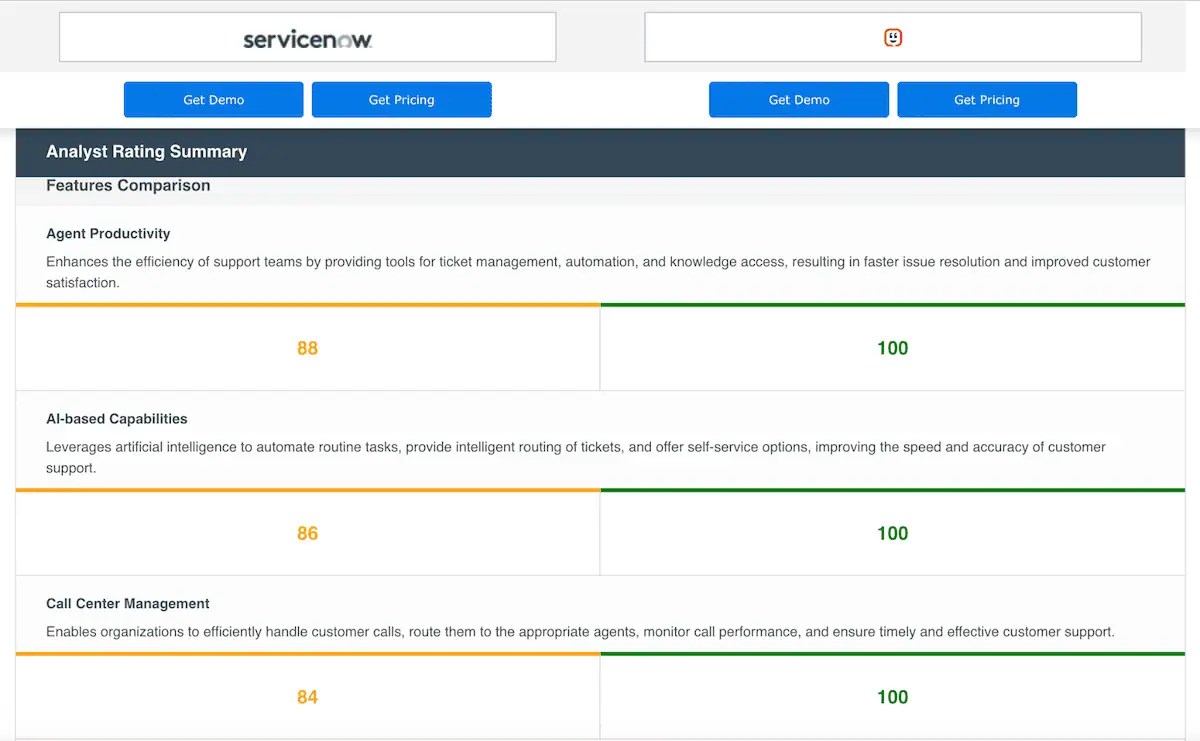Click Get Pricing under ServiceNow
The width and height of the screenshot is (1200, 741).
click(x=402, y=99)
